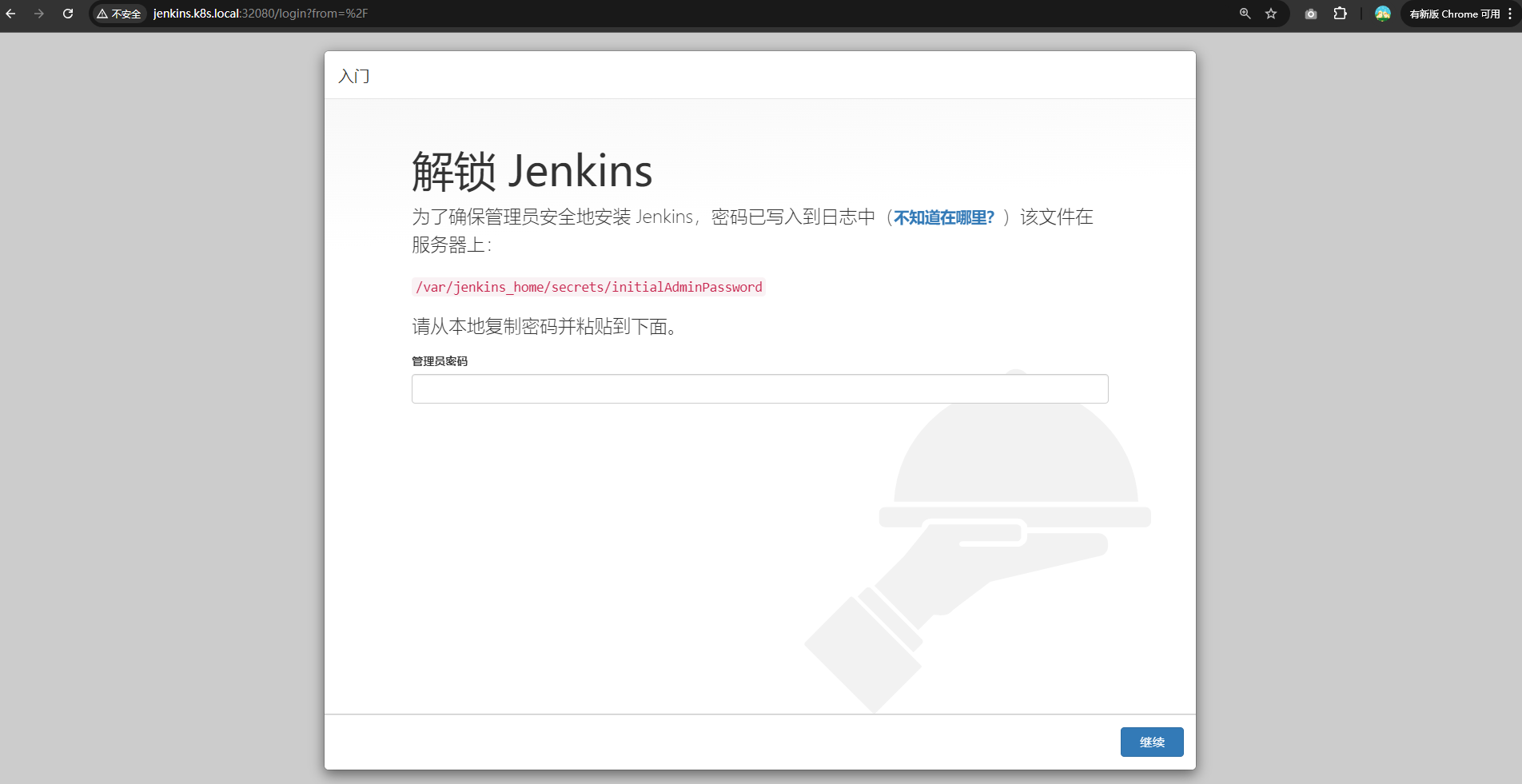Click the camera screenshot extension icon
Viewport: 1522px width, 784px height.
pos(1311,14)
